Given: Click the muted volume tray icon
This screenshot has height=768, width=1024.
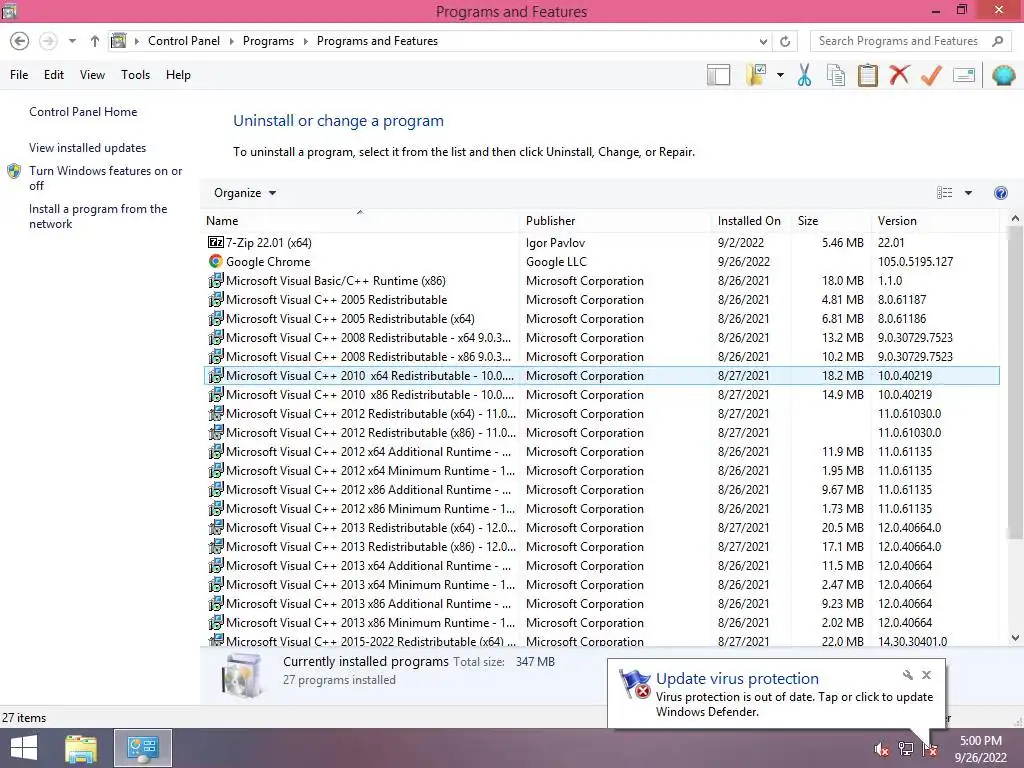Looking at the screenshot, I should [x=881, y=749].
